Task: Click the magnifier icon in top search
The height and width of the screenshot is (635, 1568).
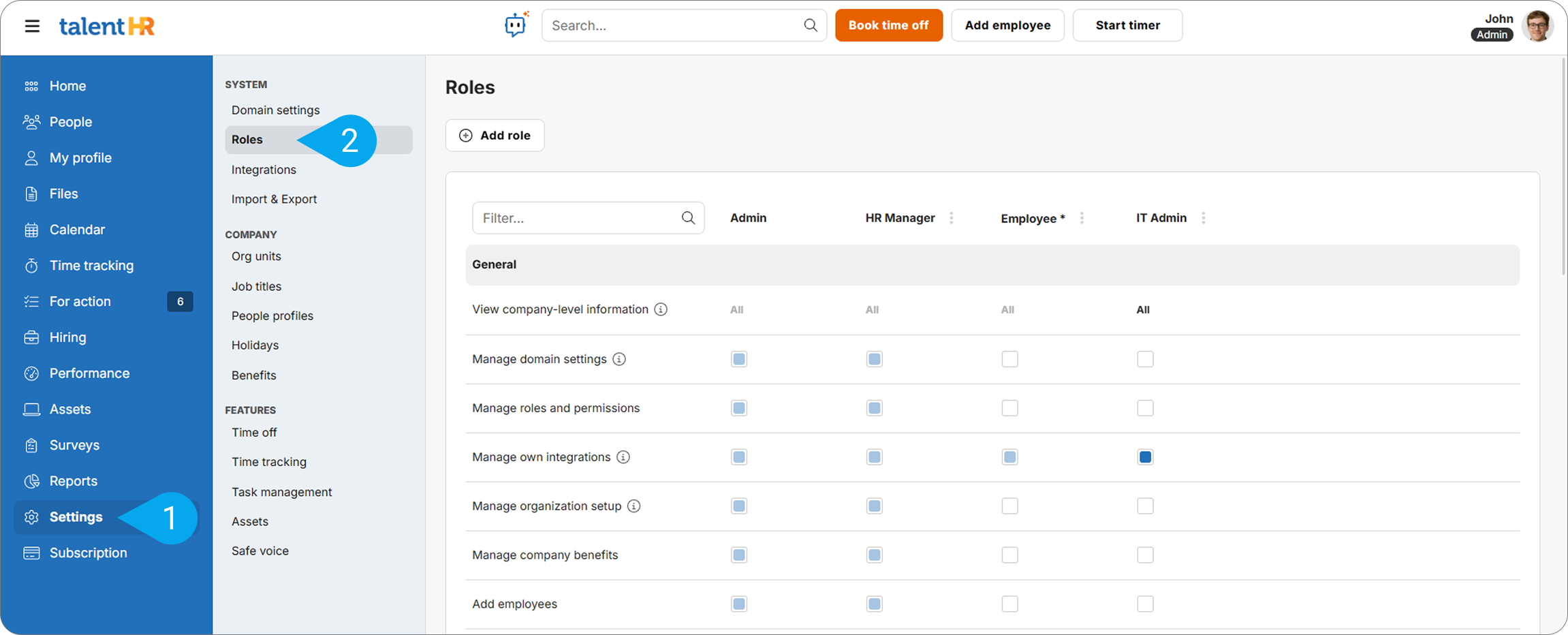Action: (x=810, y=25)
